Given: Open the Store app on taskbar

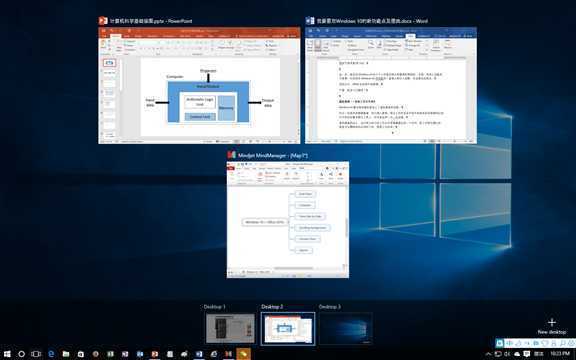Looking at the screenshot, I should 80,354.
